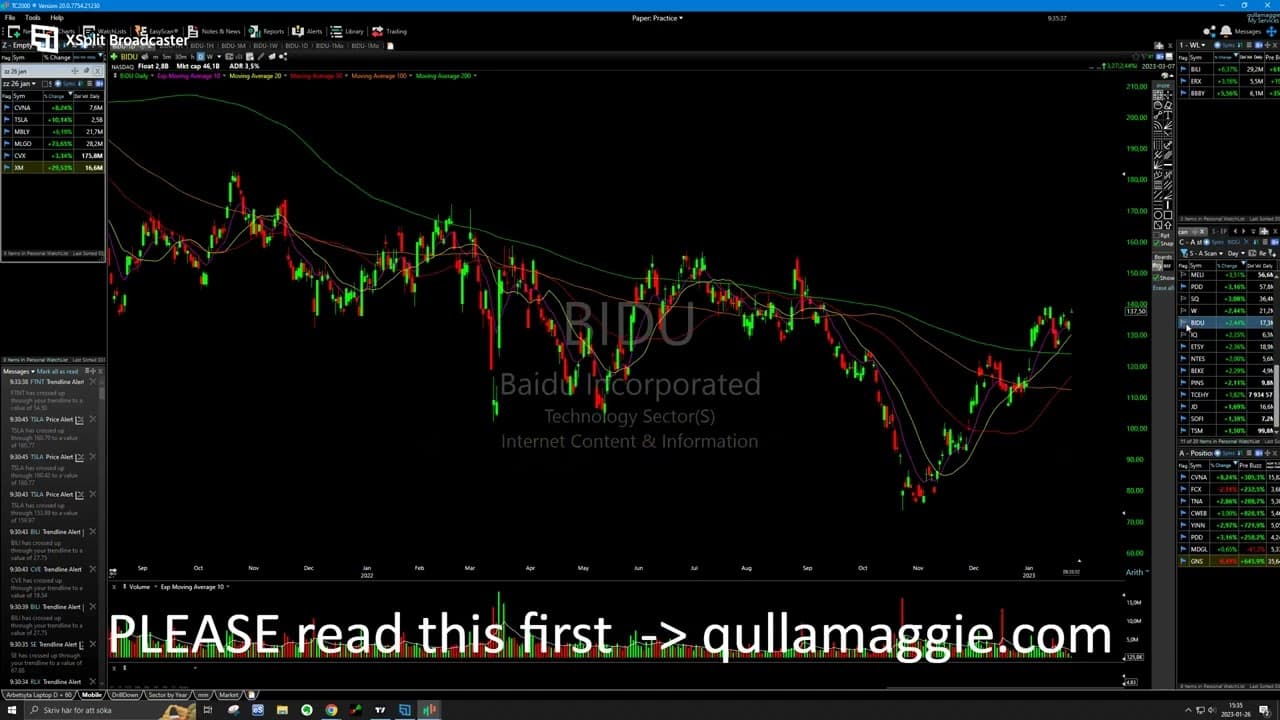
Task: Toggle the flag on the ETSY row
Action: [x=1184, y=346]
